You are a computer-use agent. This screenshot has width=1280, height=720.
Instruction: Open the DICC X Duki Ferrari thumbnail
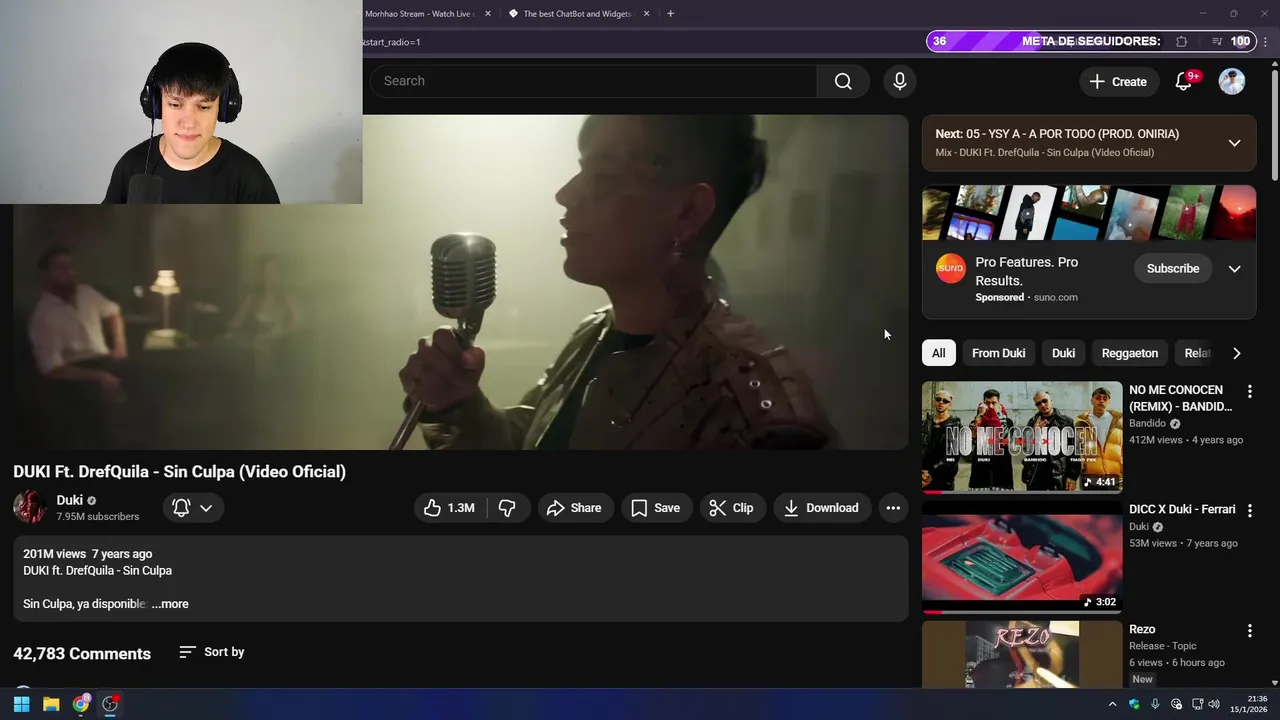pyautogui.click(x=1022, y=557)
